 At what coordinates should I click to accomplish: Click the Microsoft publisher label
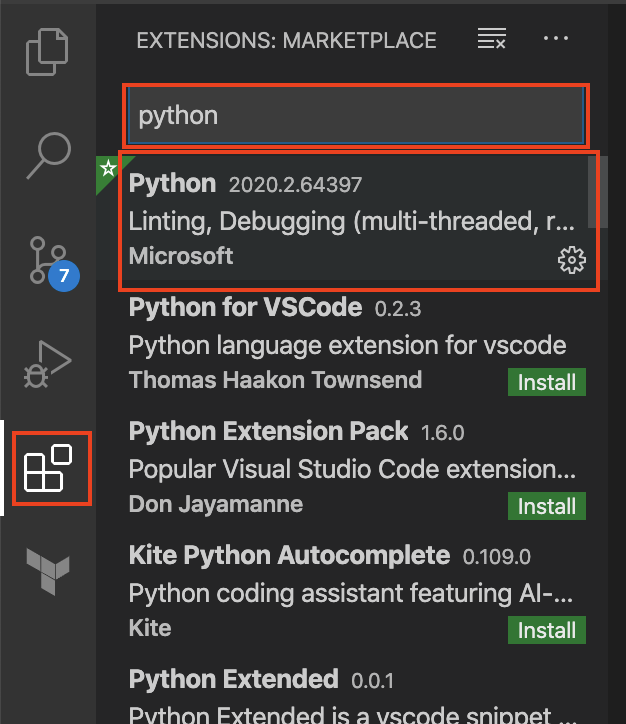[181, 256]
